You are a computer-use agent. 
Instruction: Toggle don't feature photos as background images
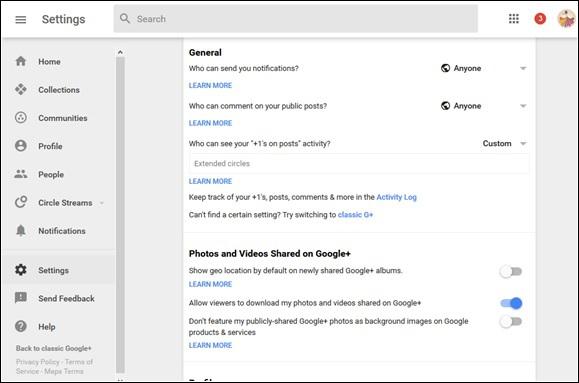click(x=511, y=321)
